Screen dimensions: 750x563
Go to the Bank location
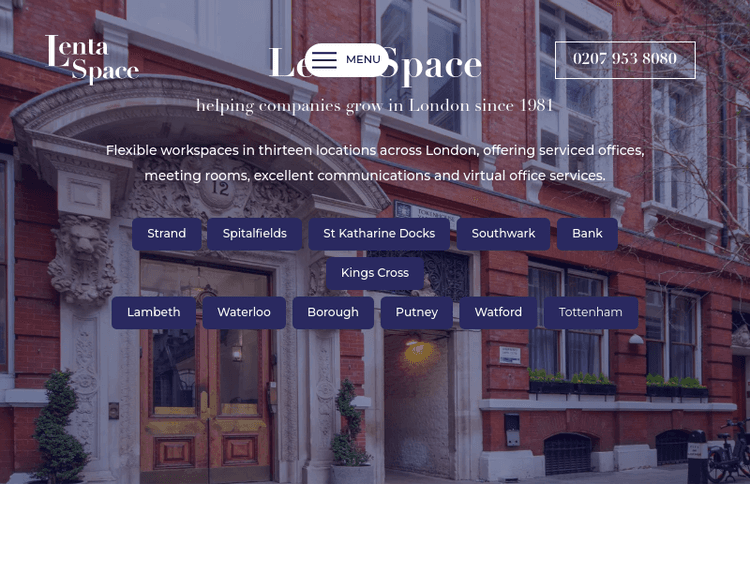[587, 234]
